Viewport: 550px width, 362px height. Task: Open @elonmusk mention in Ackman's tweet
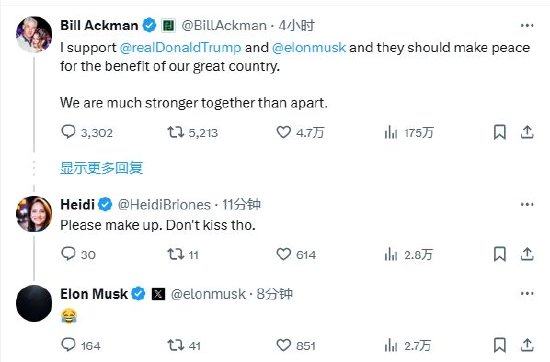coord(309,48)
